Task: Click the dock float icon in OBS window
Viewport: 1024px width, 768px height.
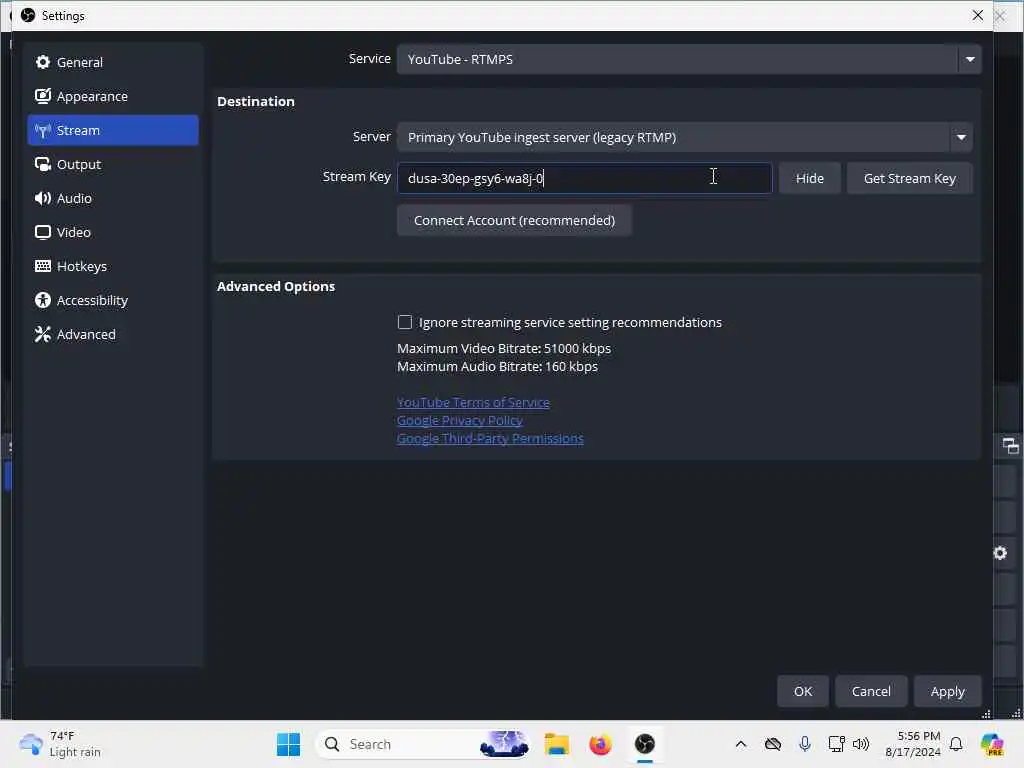Action: tap(1010, 446)
